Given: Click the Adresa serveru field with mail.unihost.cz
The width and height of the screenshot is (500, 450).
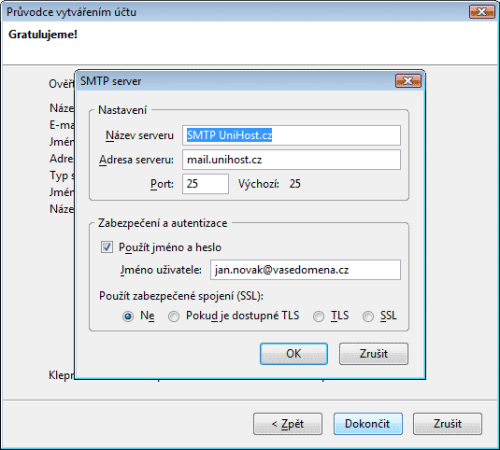Looking at the screenshot, I should [x=291, y=160].
